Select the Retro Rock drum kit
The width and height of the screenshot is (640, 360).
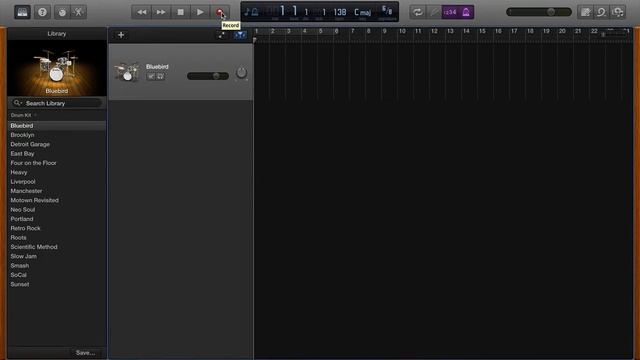57,229
